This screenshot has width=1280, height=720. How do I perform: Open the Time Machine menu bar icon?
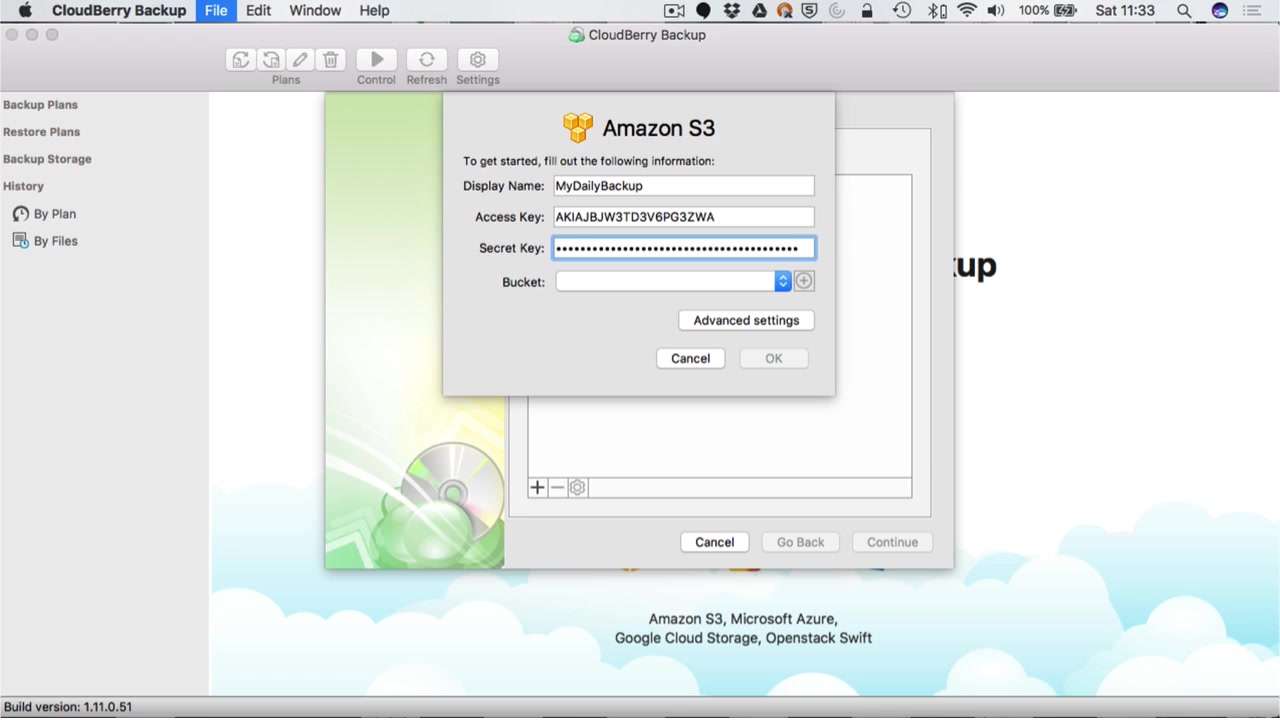pos(901,11)
